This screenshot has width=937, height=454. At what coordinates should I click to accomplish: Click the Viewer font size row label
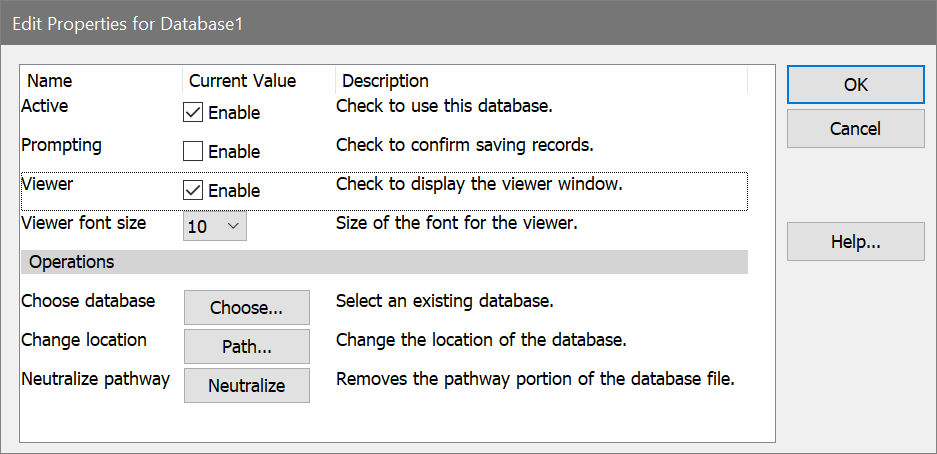click(x=83, y=223)
